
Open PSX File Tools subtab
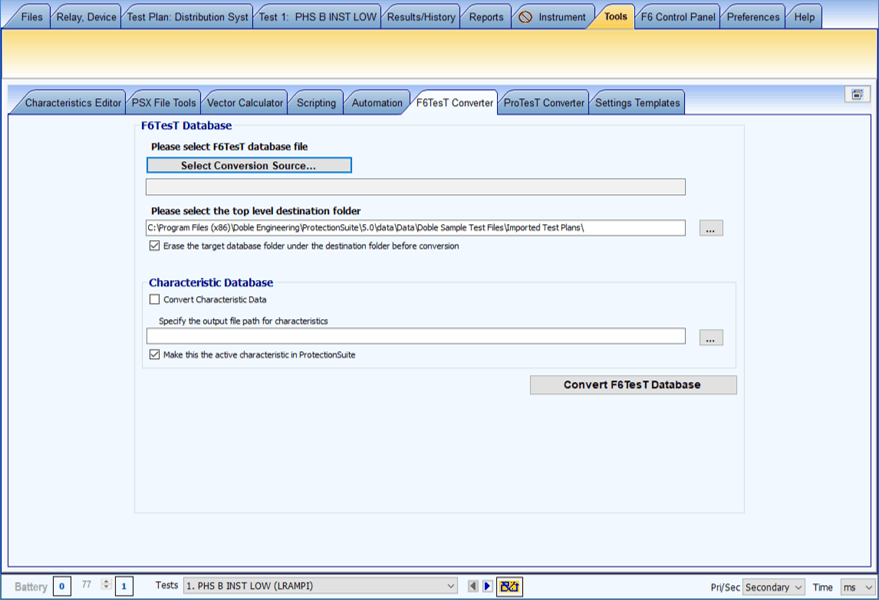coord(164,103)
